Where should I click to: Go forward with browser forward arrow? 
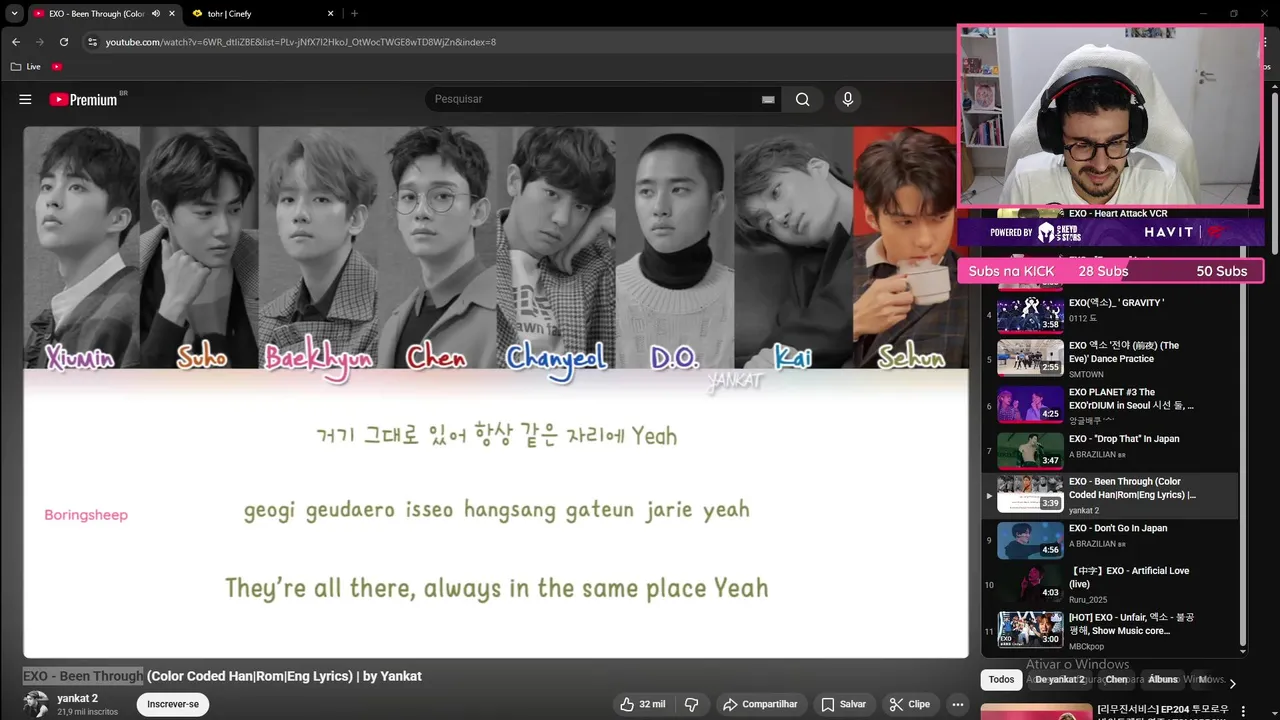click(x=40, y=42)
